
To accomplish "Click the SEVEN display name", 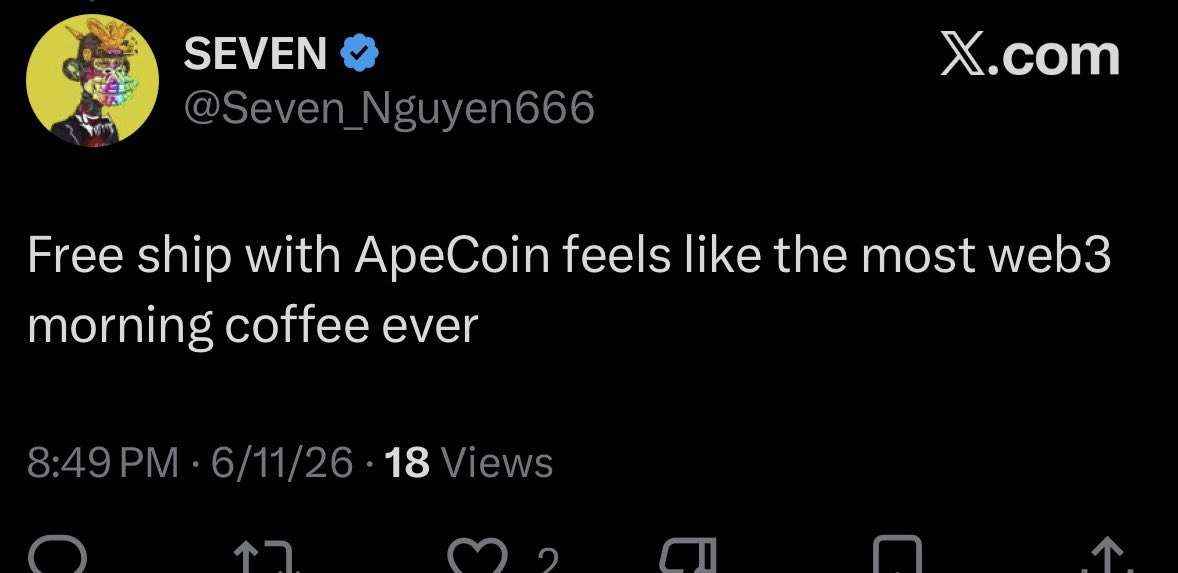I will click(255, 54).
